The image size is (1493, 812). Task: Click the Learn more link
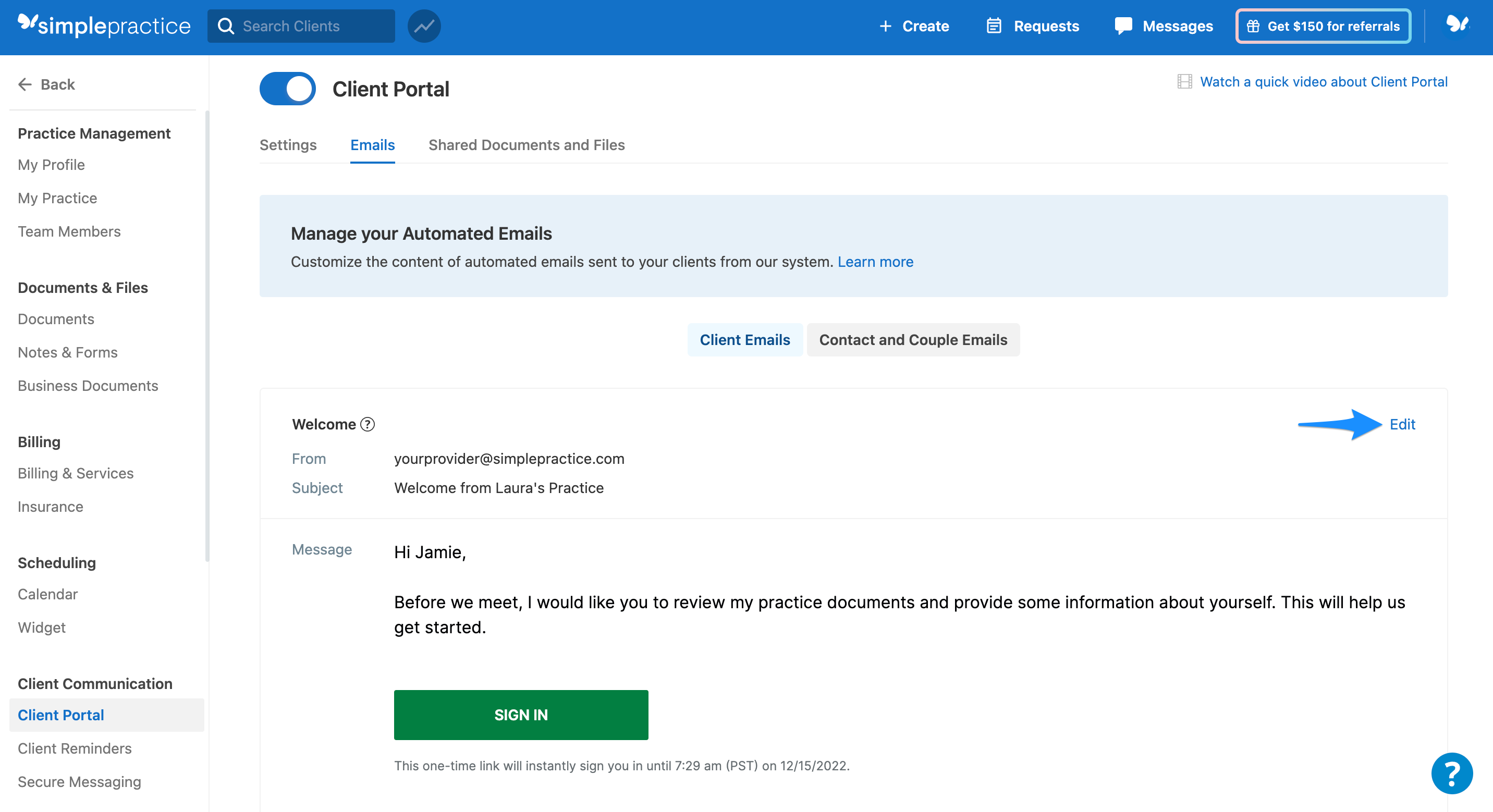[875, 262]
